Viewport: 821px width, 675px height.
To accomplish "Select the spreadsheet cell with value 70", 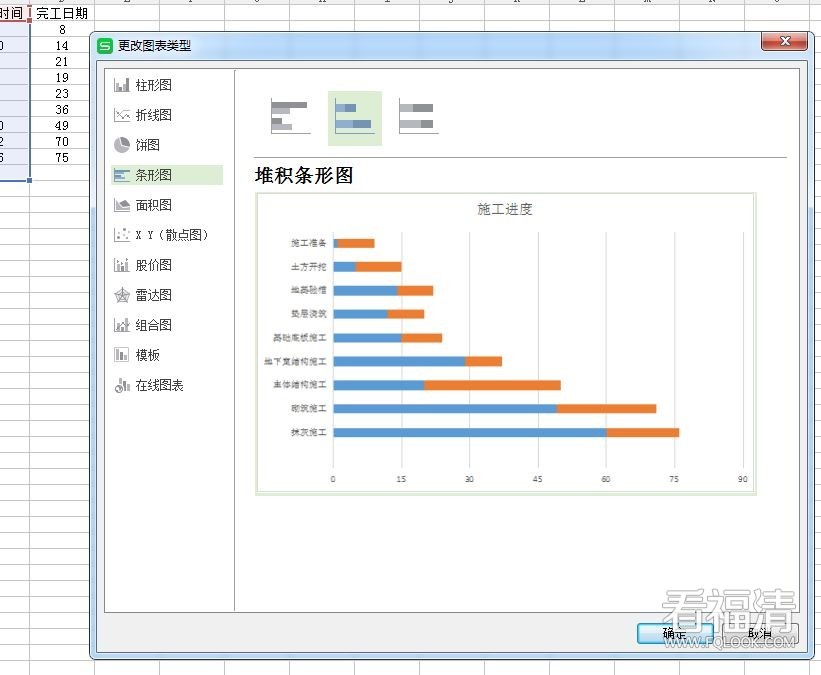I will point(62,141).
